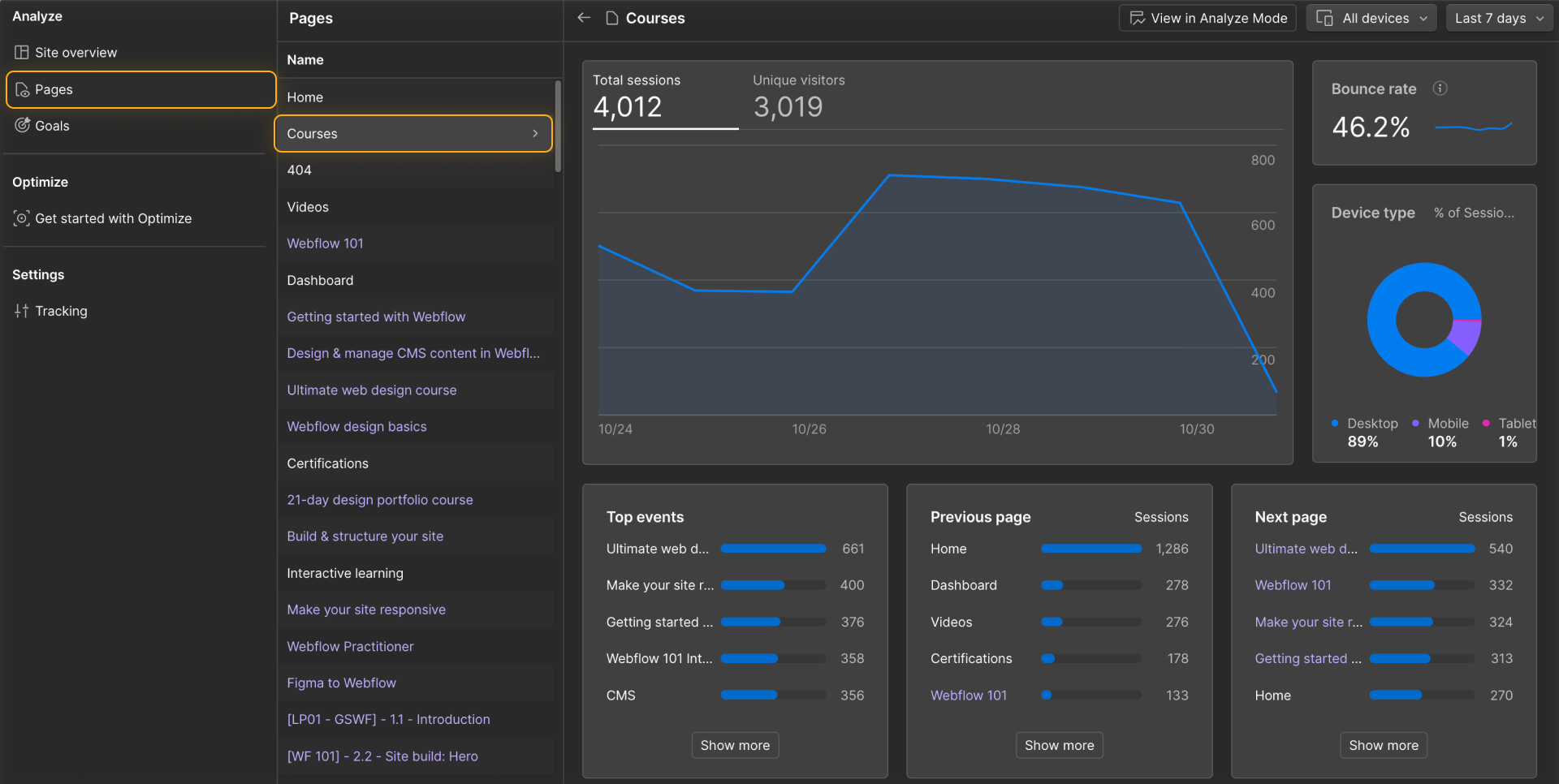Click the View in Analyze Mode icon
This screenshot has width=1559, height=784.
(x=1138, y=17)
